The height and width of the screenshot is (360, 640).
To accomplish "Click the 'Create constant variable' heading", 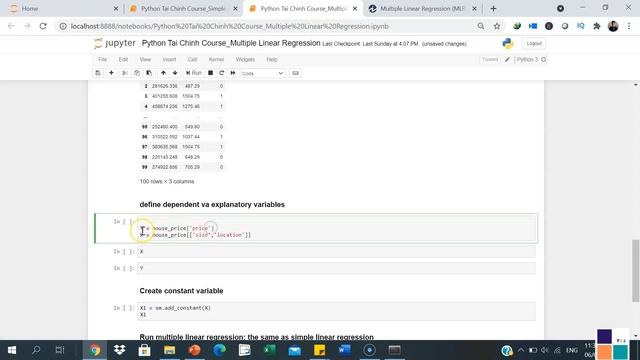I will click(181, 291).
